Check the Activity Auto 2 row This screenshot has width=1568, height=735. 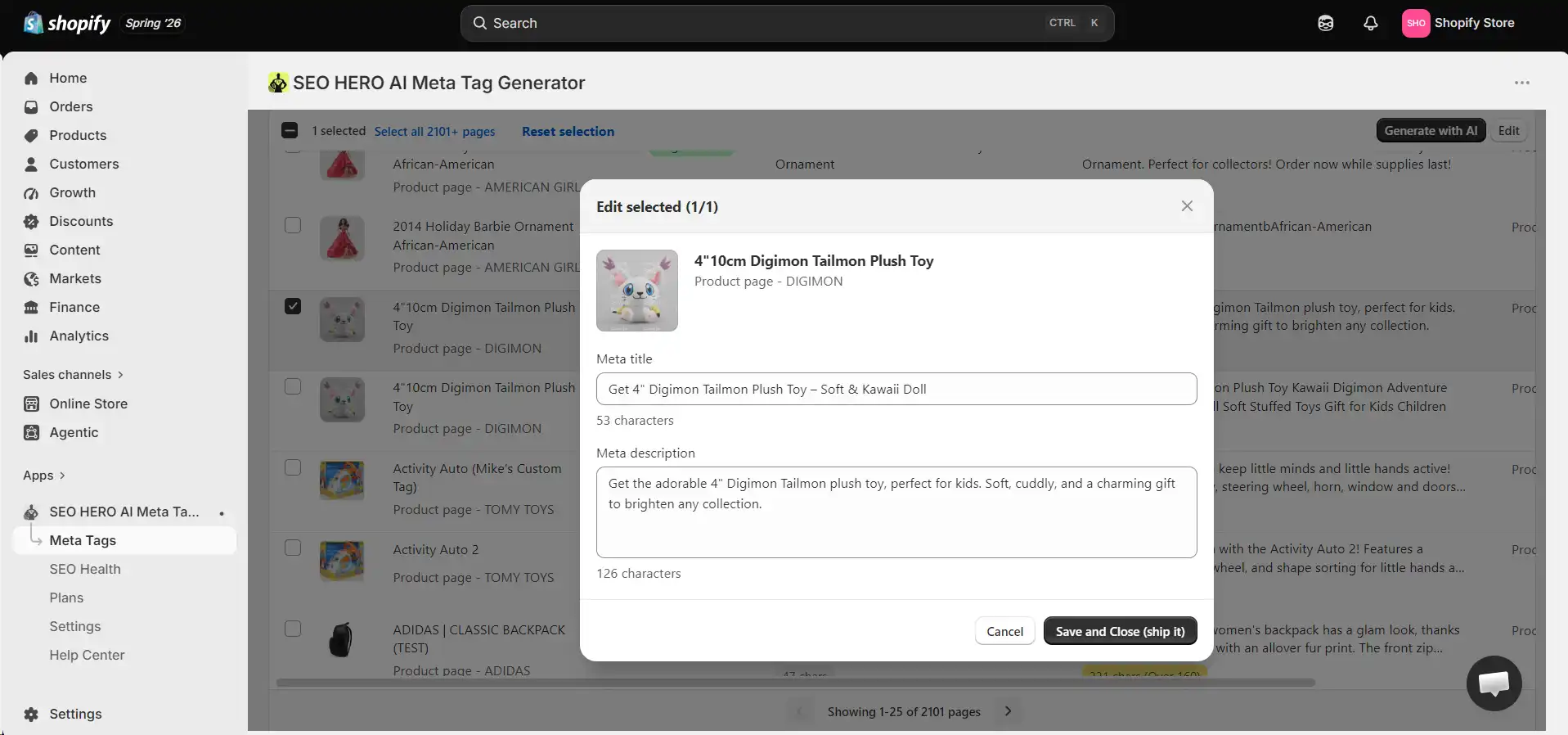click(293, 548)
